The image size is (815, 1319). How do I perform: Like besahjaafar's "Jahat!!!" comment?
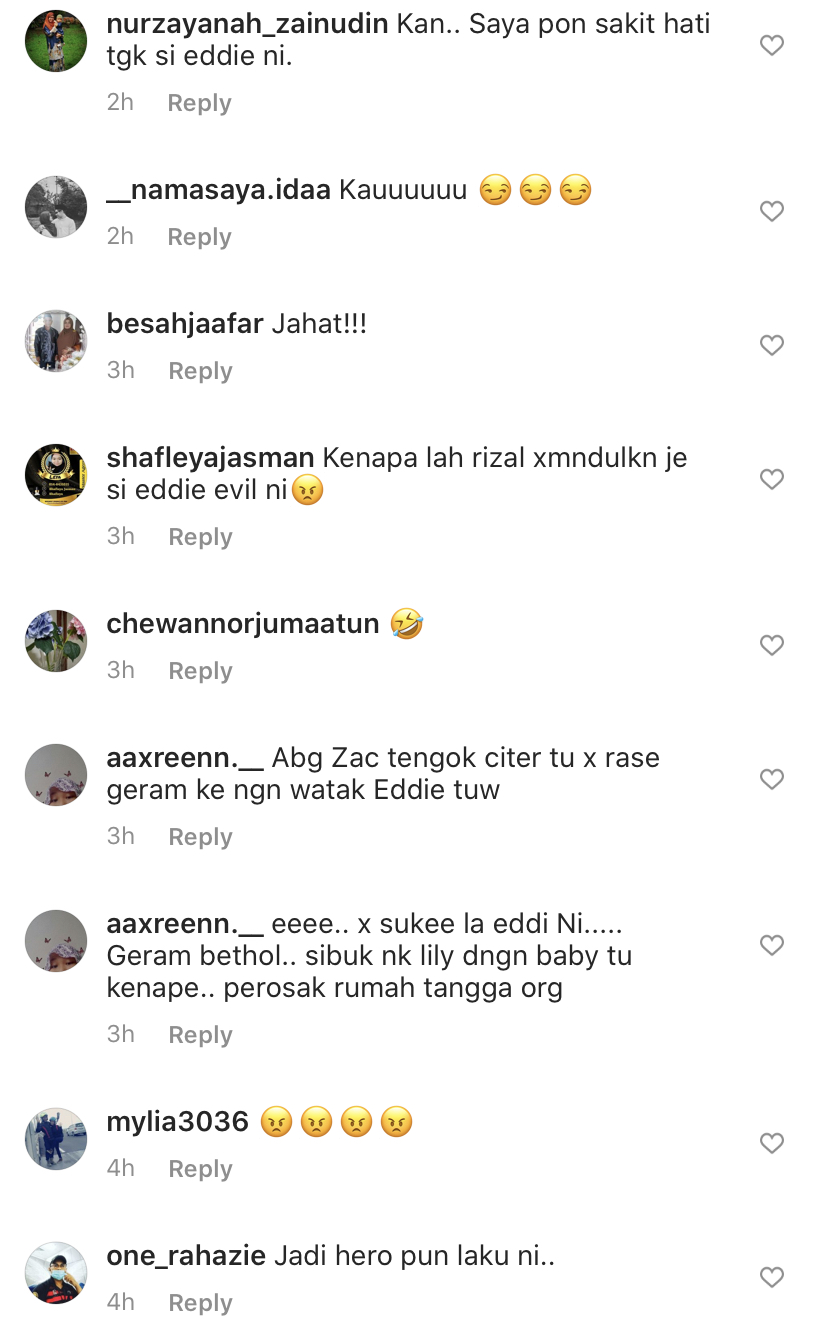(x=771, y=345)
